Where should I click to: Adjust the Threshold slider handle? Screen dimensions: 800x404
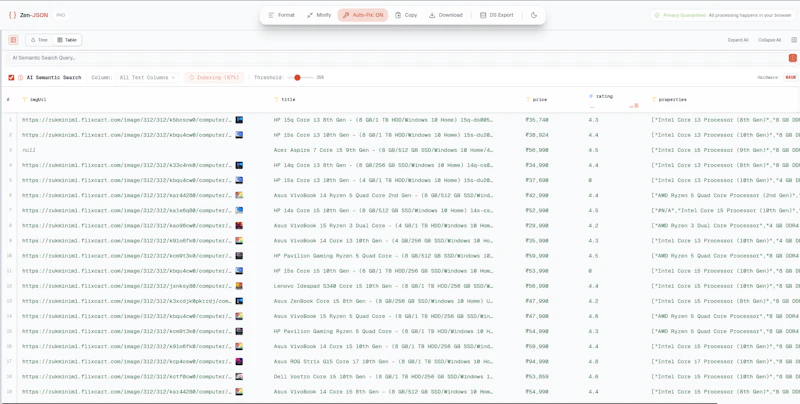(297, 78)
